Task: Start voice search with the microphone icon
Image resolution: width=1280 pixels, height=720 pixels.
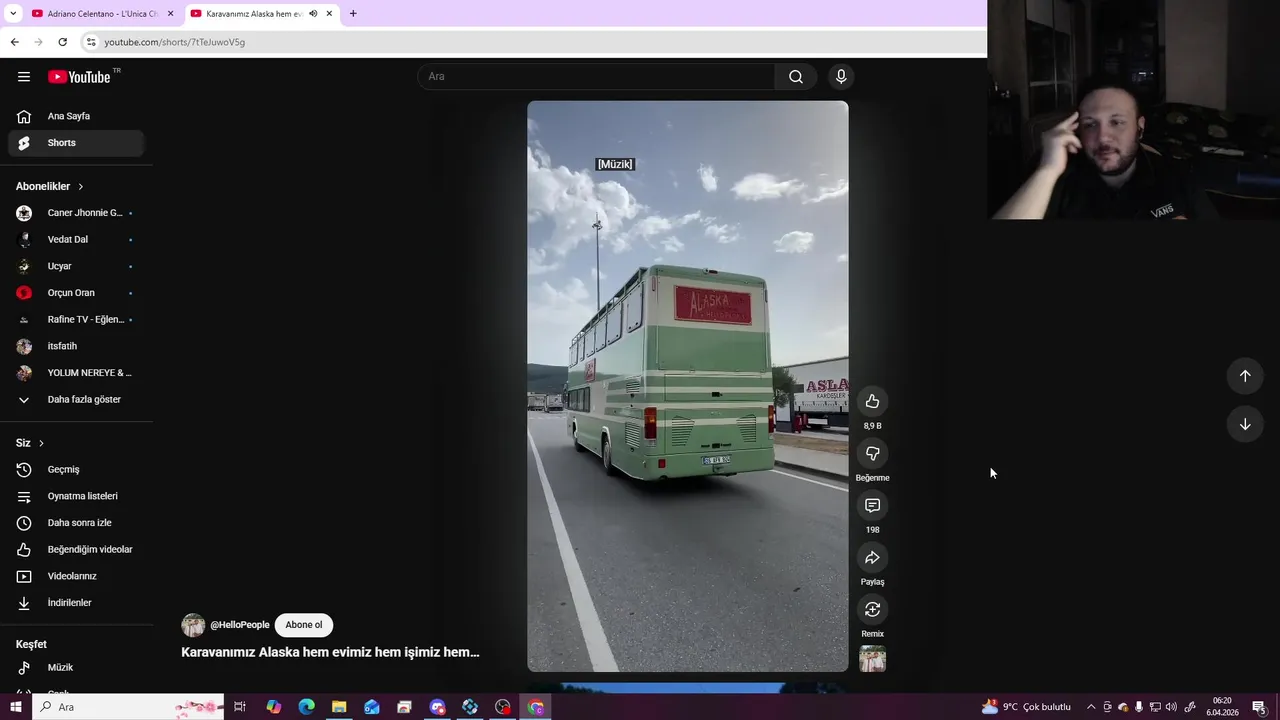Action: click(x=841, y=77)
